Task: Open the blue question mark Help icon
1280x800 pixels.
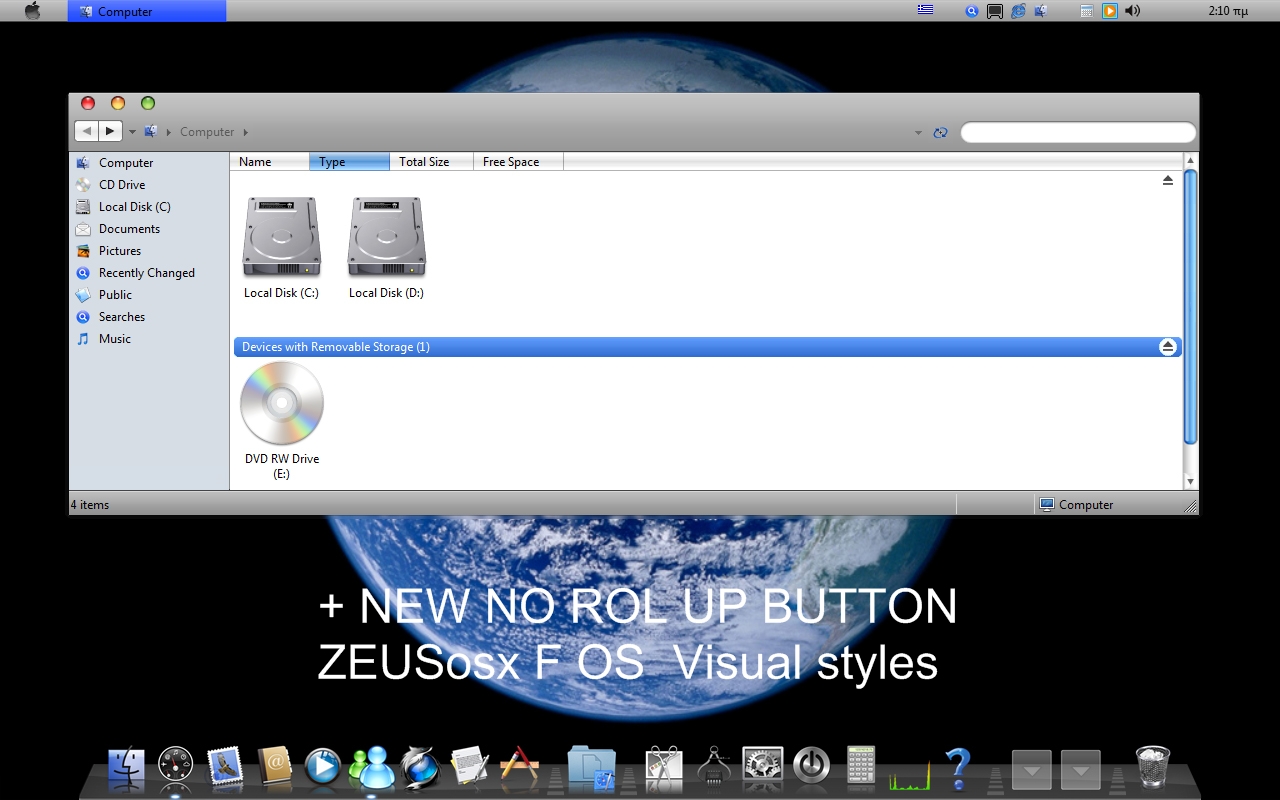Action: pyautogui.click(x=958, y=767)
